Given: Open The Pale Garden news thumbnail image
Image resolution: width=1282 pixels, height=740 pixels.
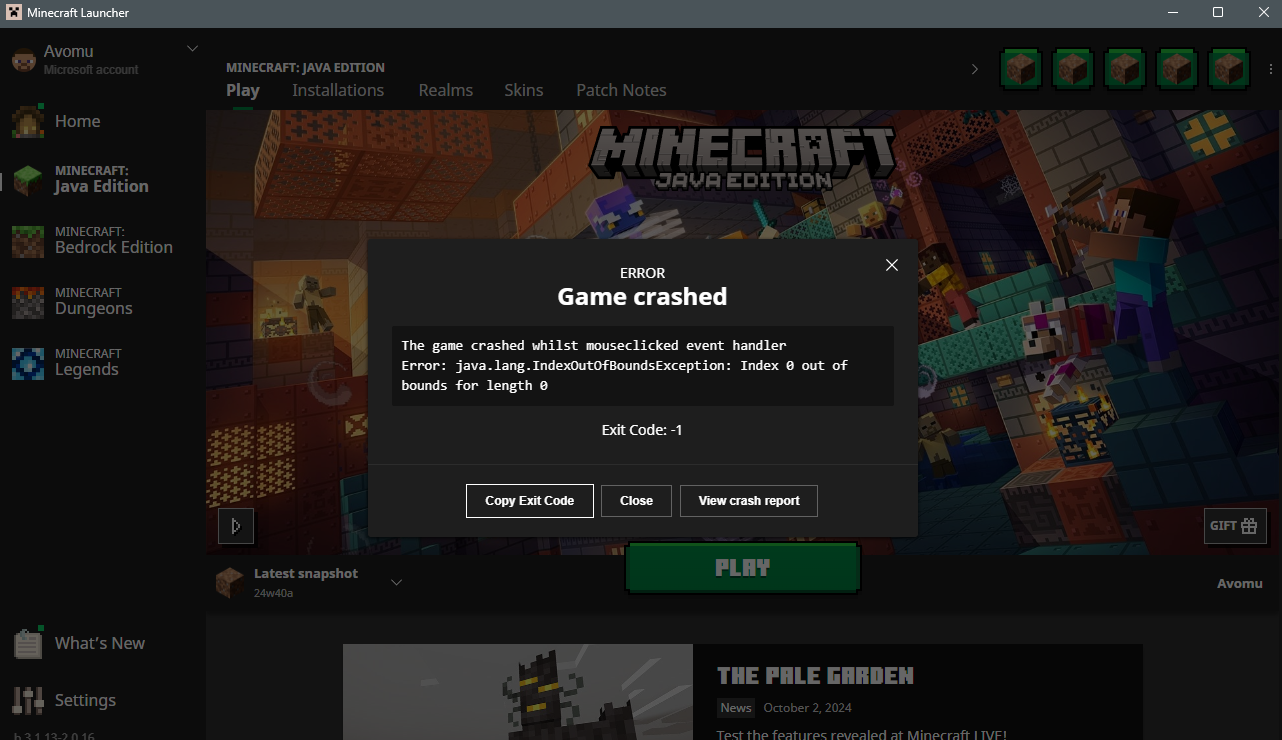Looking at the screenshot, I should [518, 692].
